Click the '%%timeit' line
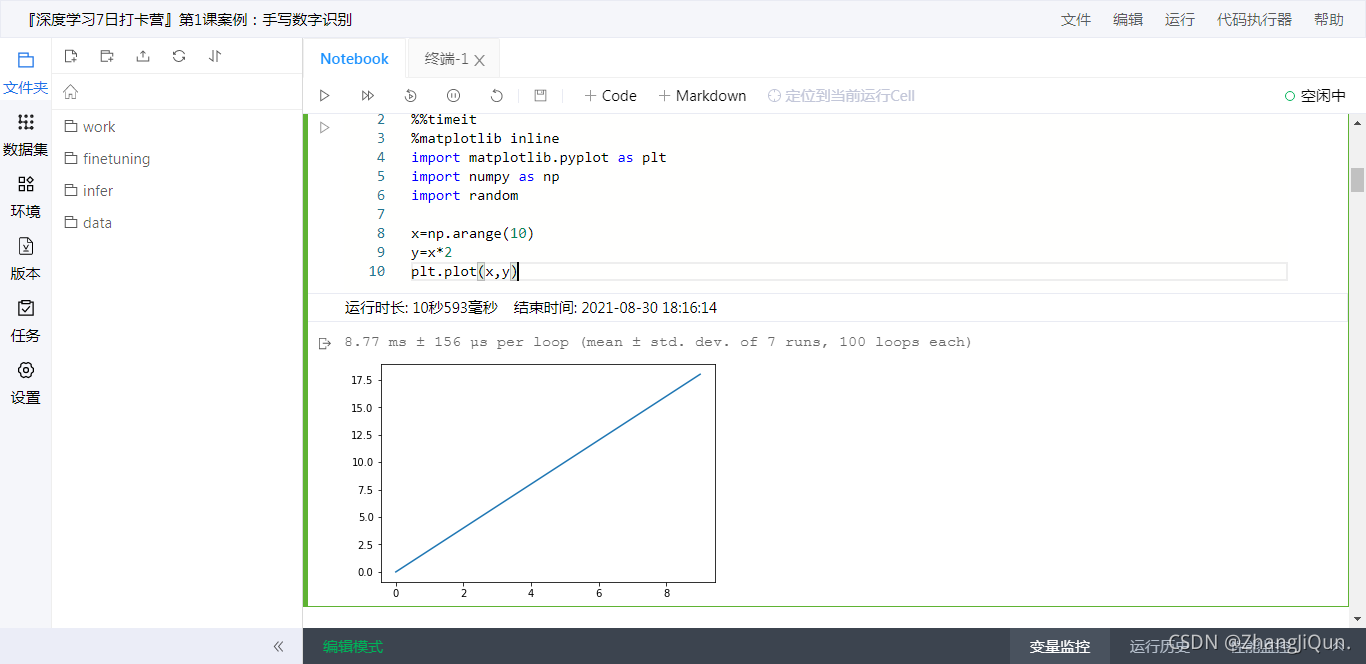The image size is (1366, 664). tap(444, 119)
